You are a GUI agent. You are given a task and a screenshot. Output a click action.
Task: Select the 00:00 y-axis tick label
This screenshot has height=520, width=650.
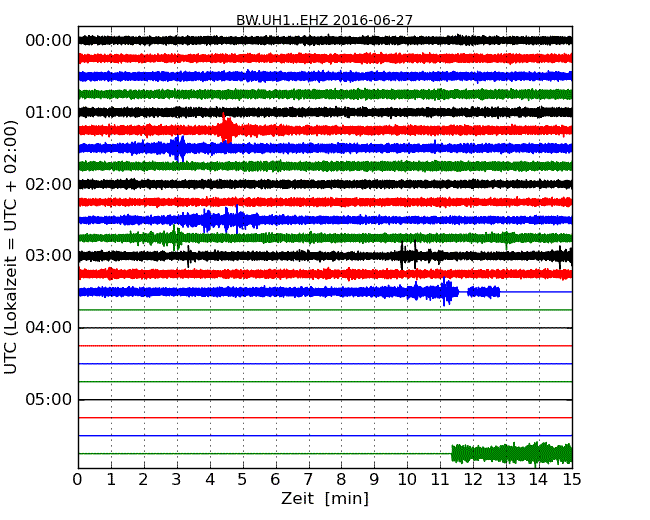pos(48,40)
